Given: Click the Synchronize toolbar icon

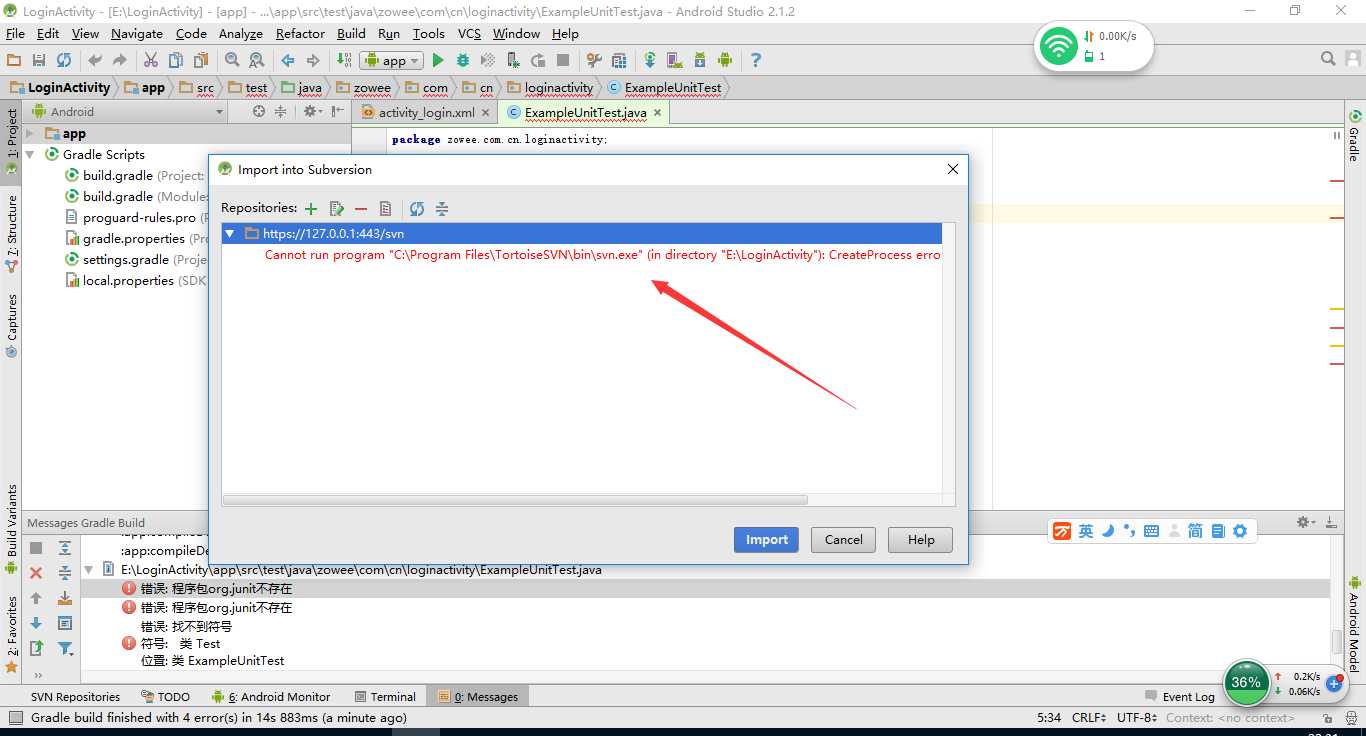Looking at the screenshot, I should coord(64,60).
